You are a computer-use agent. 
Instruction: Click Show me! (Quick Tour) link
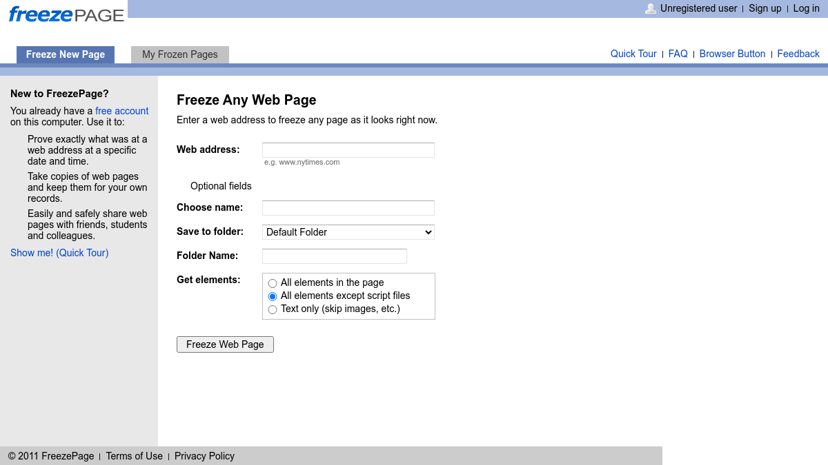(59, 253)
